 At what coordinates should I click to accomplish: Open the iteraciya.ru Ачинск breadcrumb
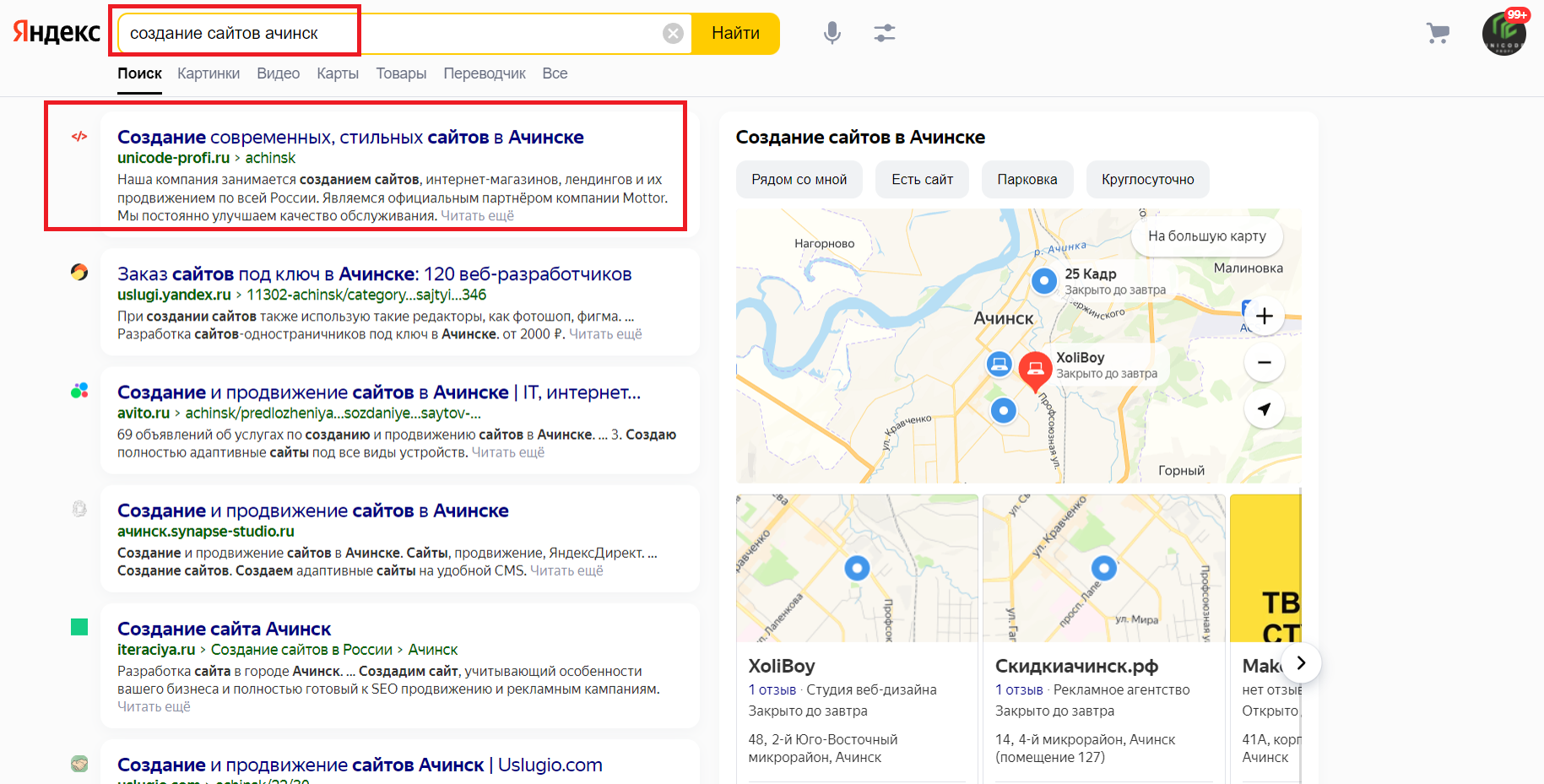pyautogui.click(x=433, y=650)
